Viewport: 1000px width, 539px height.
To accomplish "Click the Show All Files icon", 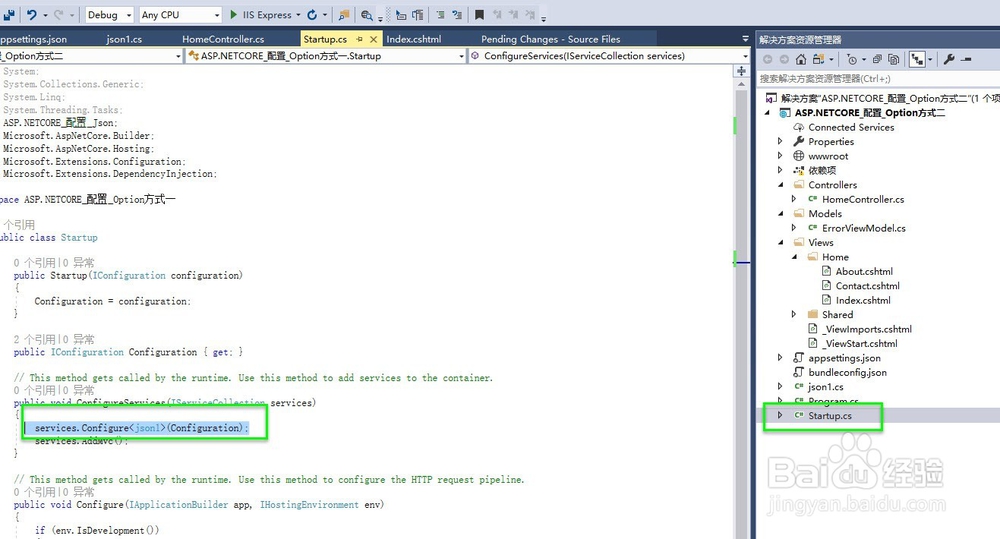I will (x=893, y=59).
